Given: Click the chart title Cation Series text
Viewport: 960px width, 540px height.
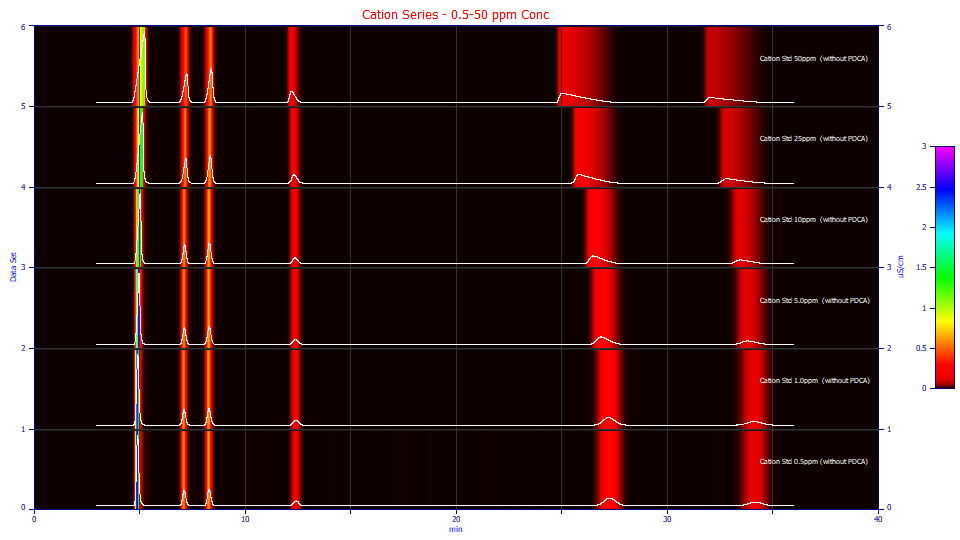Looking at the screenshot, I should click(x=455, y=15).
